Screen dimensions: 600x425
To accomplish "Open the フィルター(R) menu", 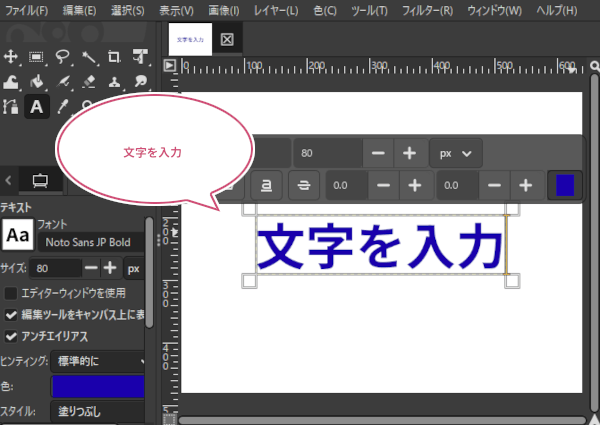I will click(x=427, y=10).
